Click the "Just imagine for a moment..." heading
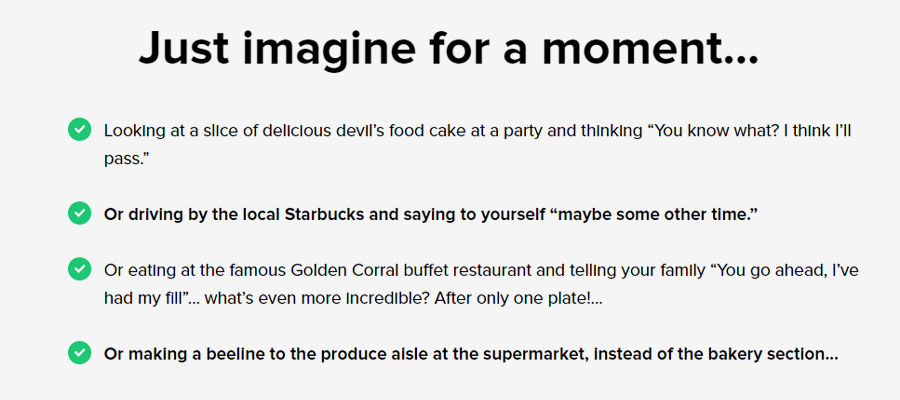900x400 pixels. (x=449, y=49)
